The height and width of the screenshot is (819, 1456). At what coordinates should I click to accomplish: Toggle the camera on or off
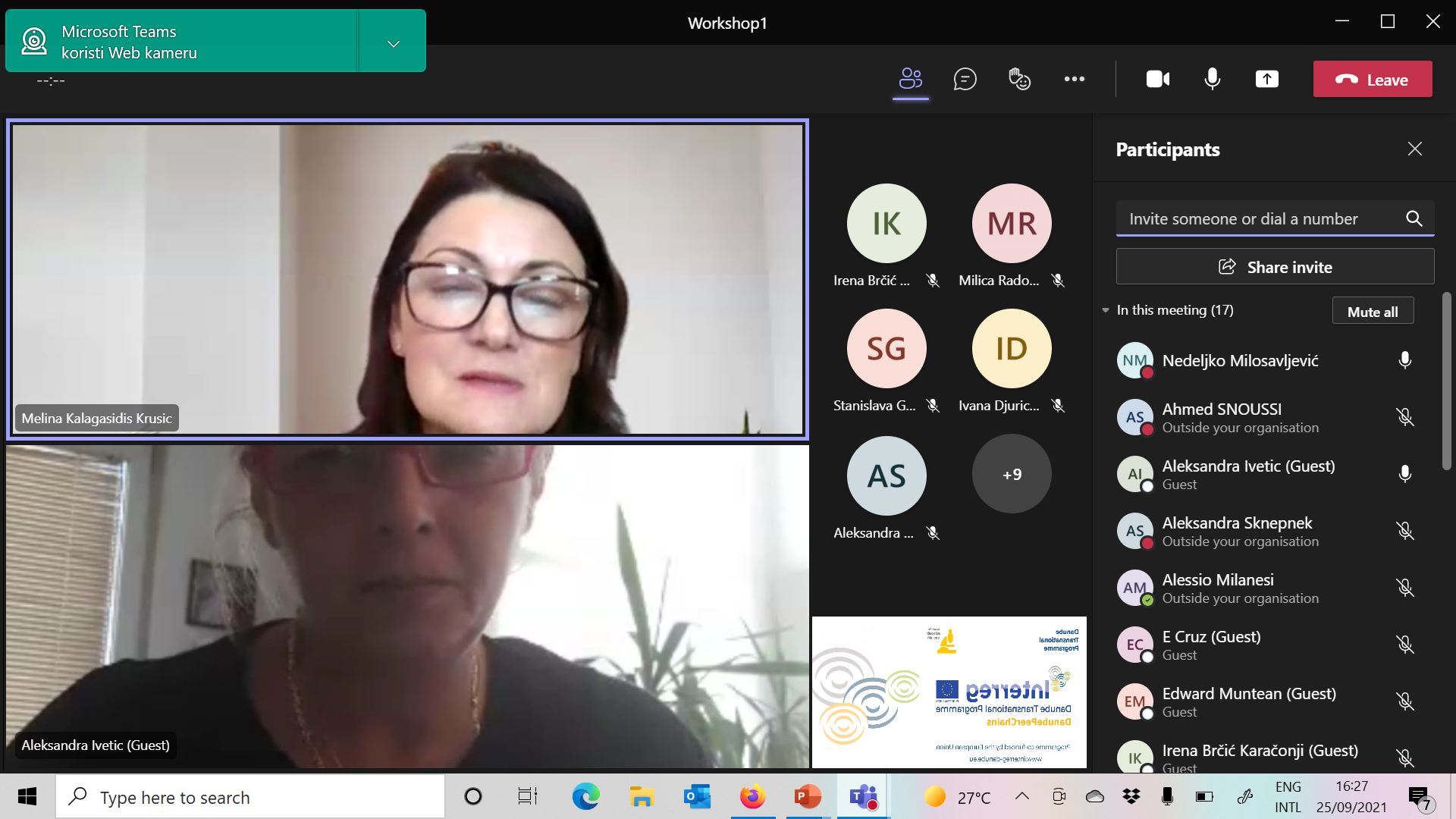coord(1157,79)
